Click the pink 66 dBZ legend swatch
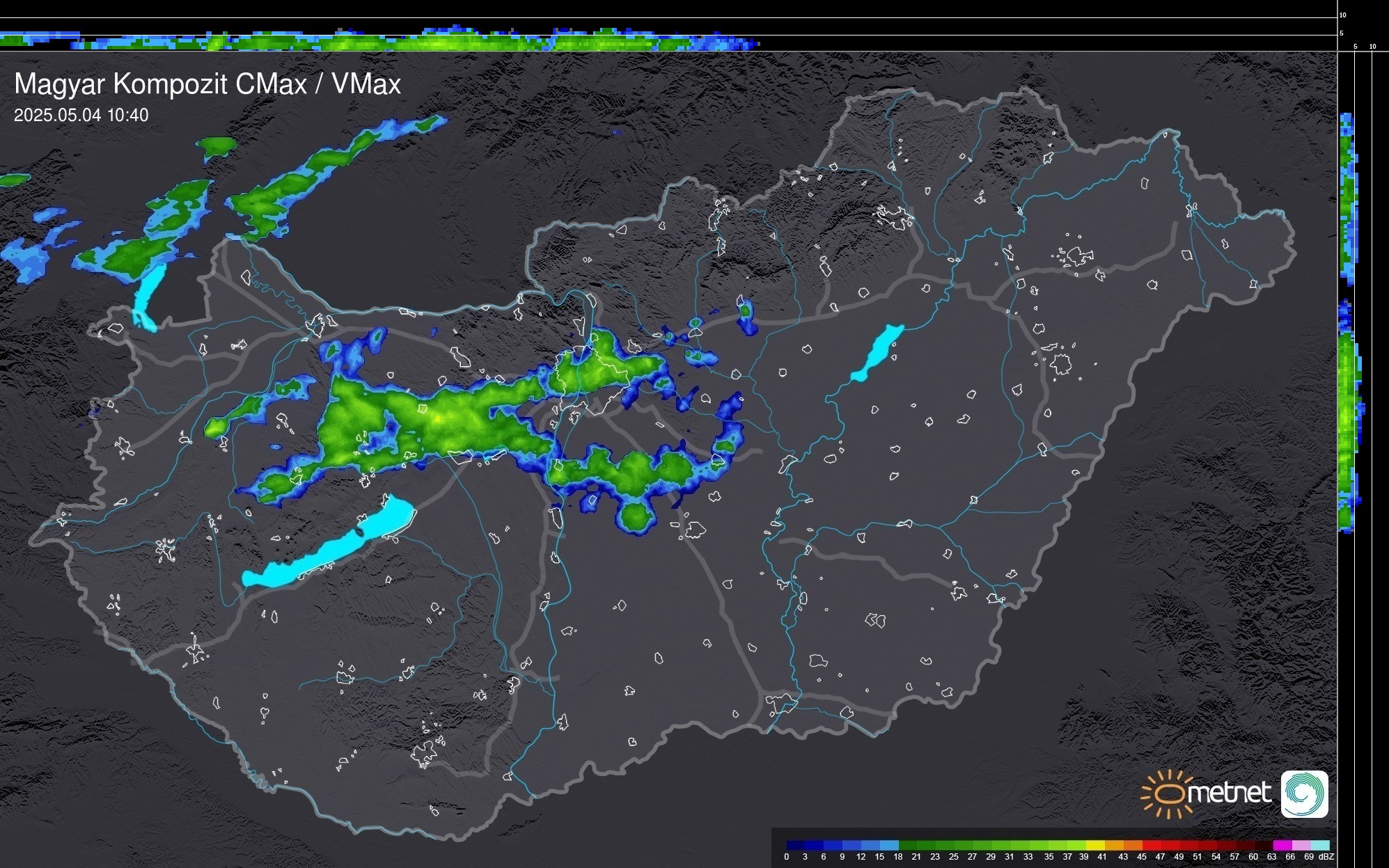Image resolution: width=1389 pixels, height=868 pixels. [1301, 845]
